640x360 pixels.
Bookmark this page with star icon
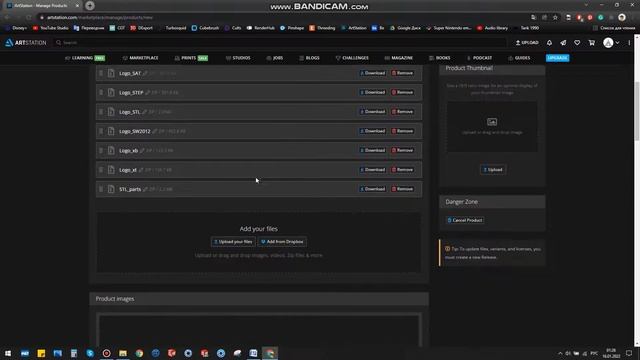point(555,18)
